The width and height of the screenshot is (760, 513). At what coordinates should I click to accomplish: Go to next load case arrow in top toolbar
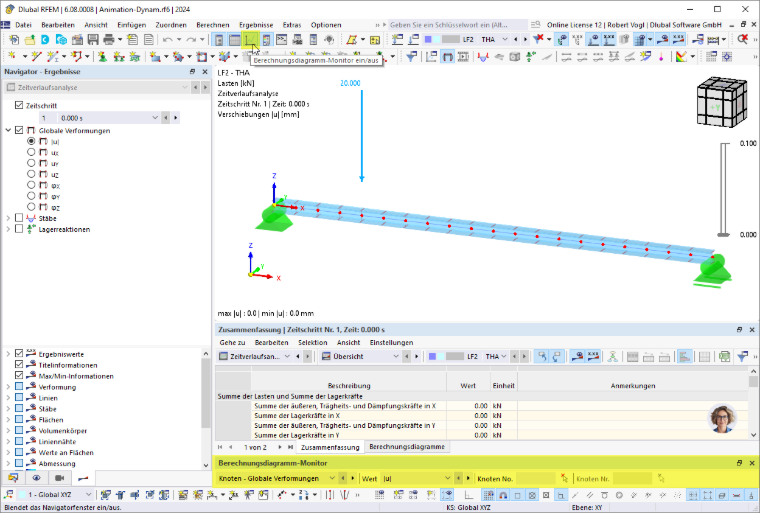coord(525,39)
